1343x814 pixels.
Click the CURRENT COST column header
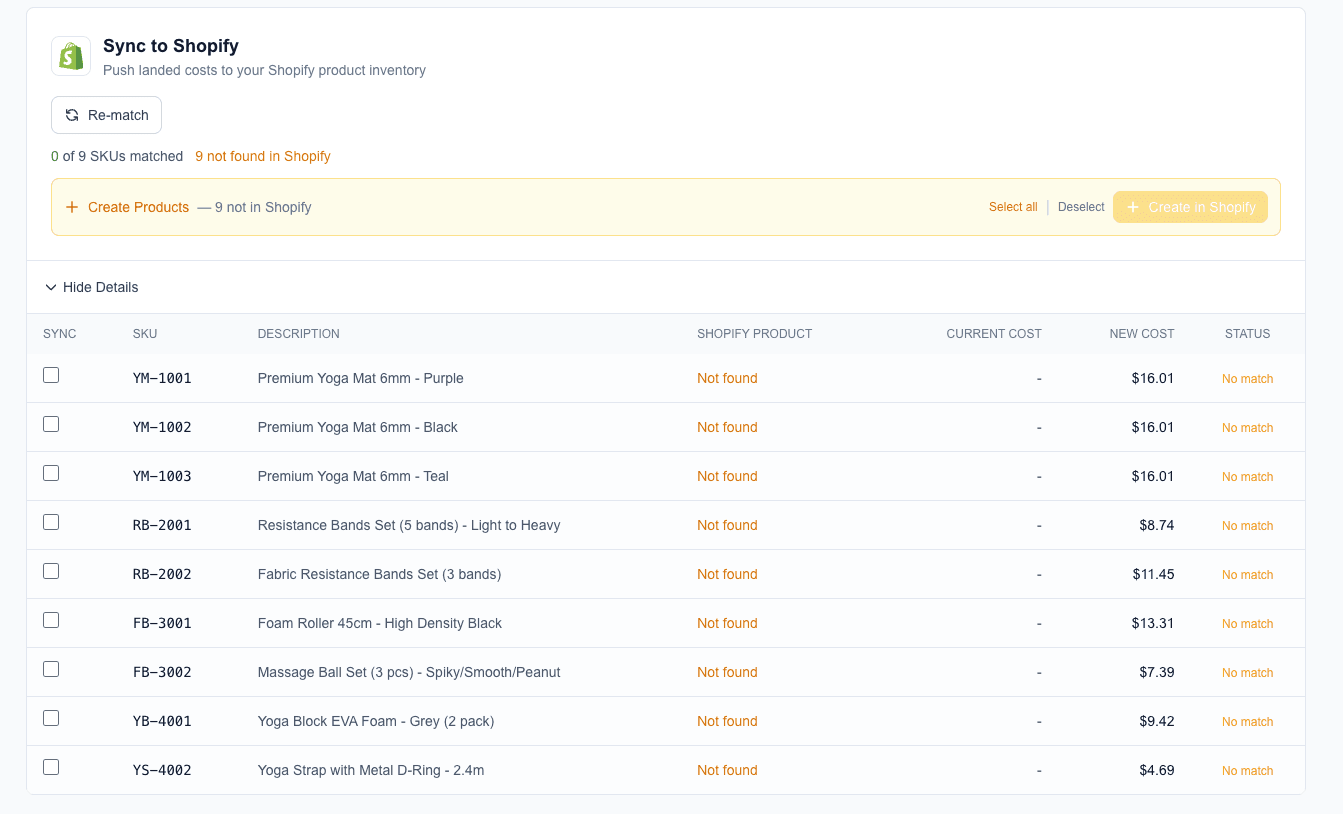click(x=994, y=334)
